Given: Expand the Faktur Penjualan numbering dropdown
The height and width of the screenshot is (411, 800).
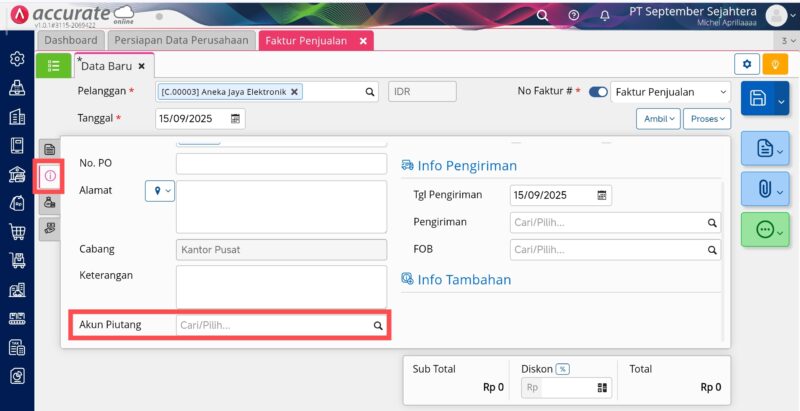Looking at the screenshot, I should click(x=724, y=92).
